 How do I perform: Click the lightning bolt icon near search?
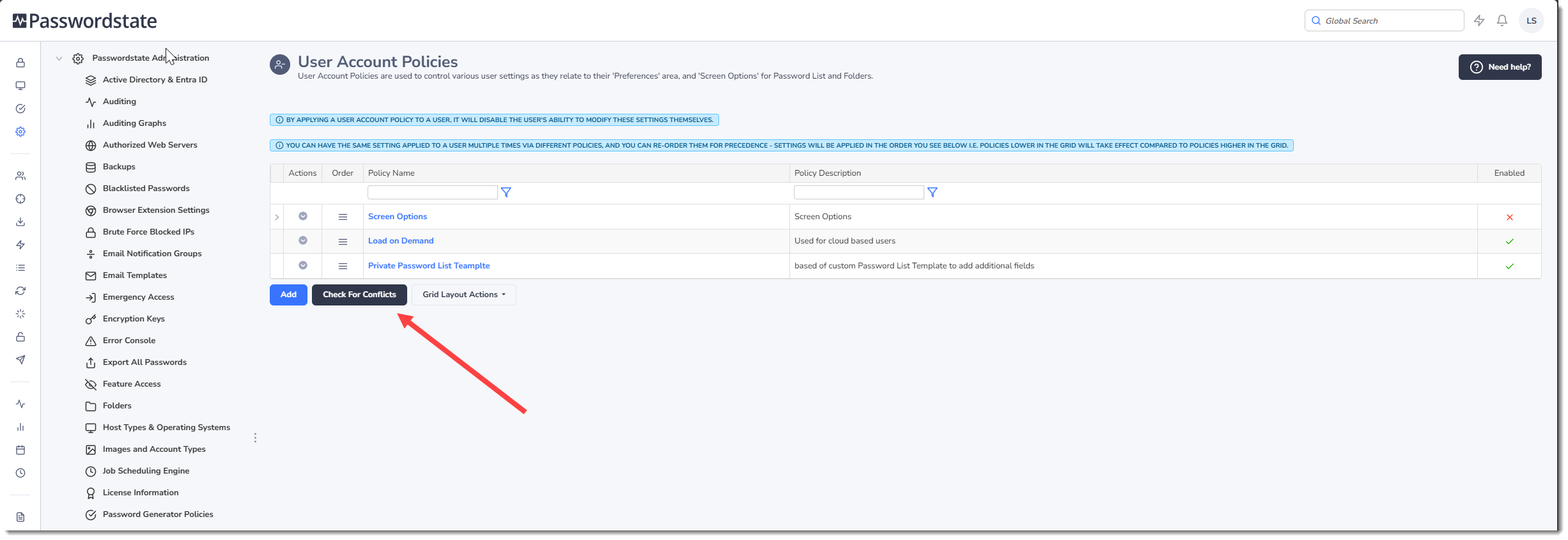(x=1479, y=20)
